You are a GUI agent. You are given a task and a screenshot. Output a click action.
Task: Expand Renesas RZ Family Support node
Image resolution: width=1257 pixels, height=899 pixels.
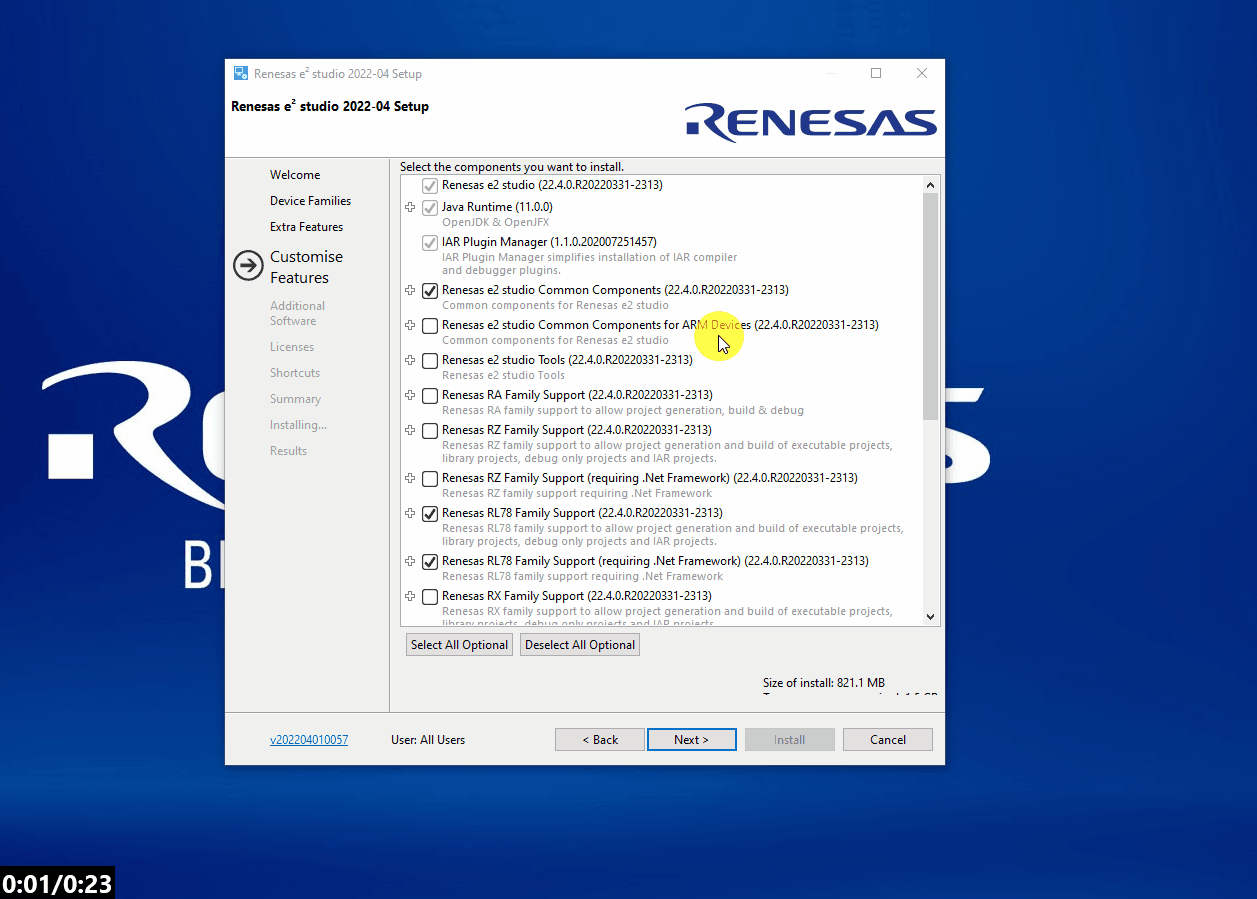[x=410, y=430]
